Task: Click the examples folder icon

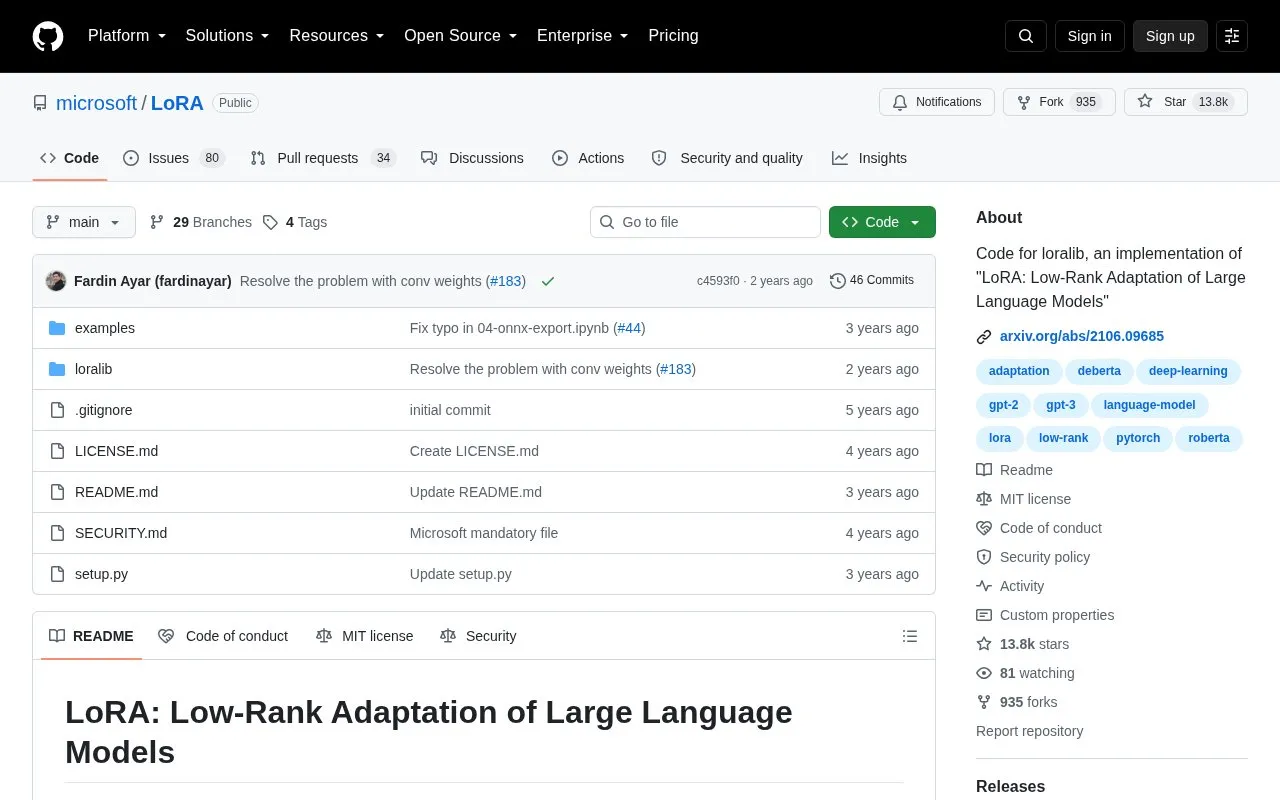Action: pyautogui.click(x=57, y=328)
